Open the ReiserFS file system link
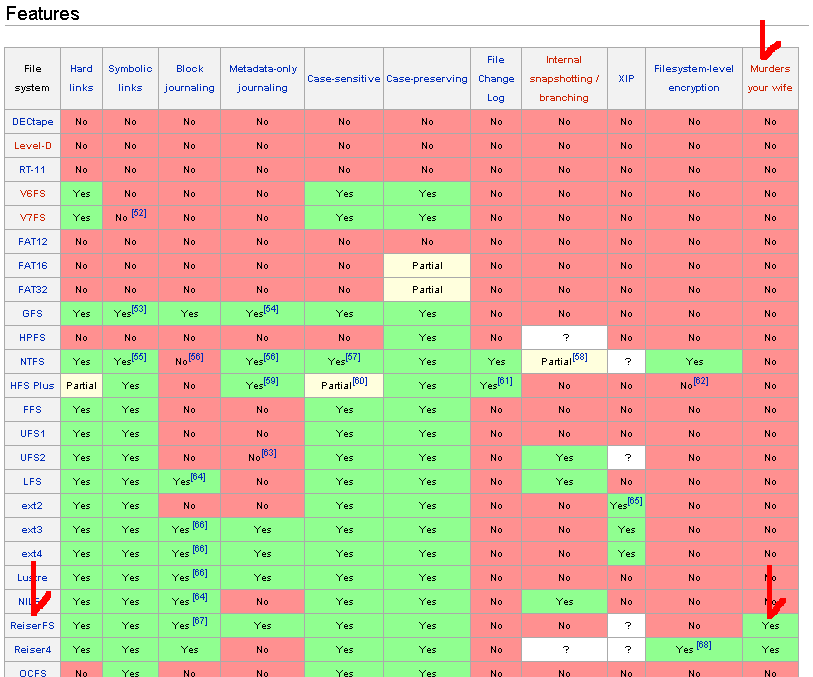Viewport: 813px width, 677px height. 32,625
